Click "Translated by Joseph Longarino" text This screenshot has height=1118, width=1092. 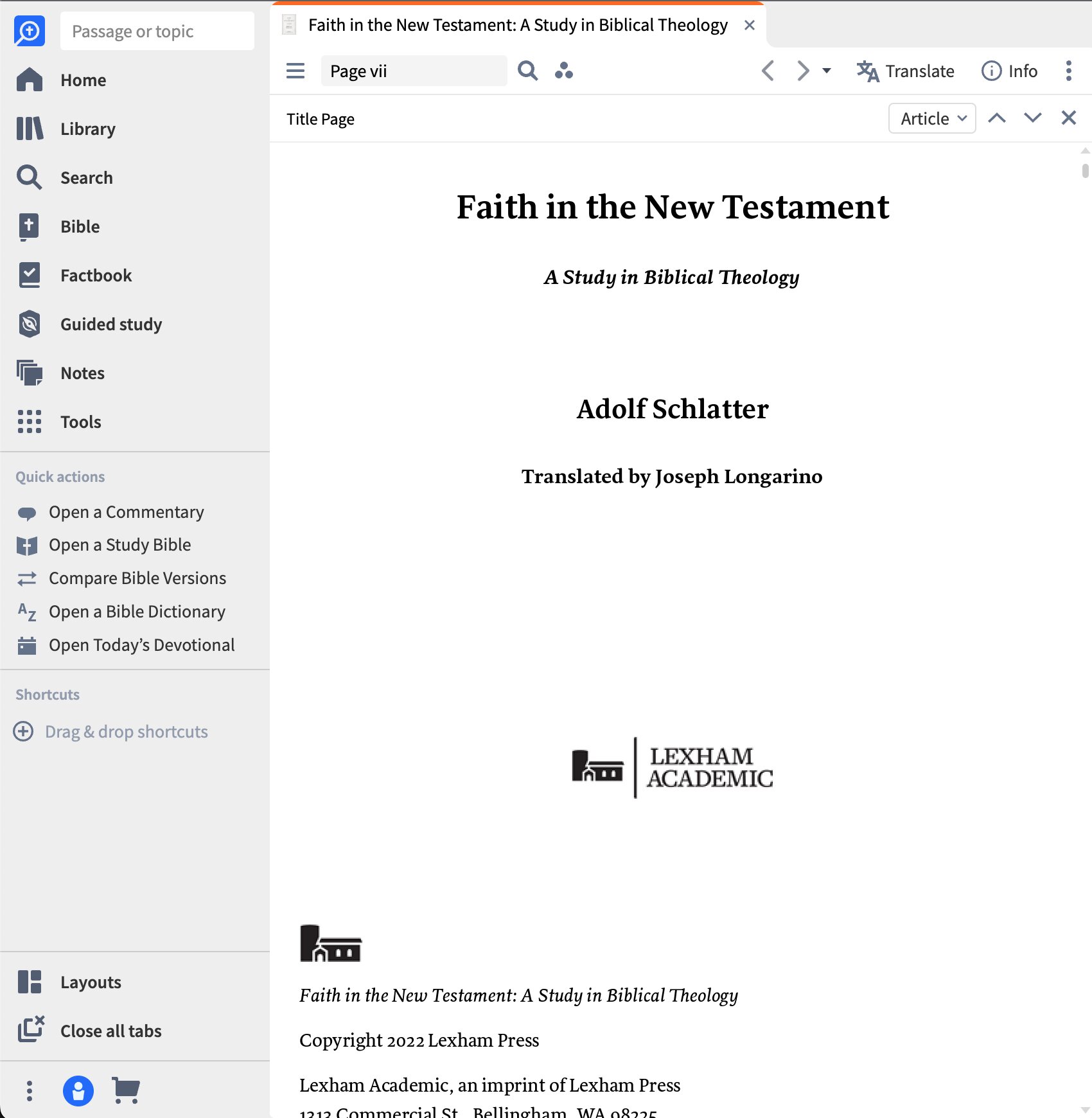tap(672, 476)
